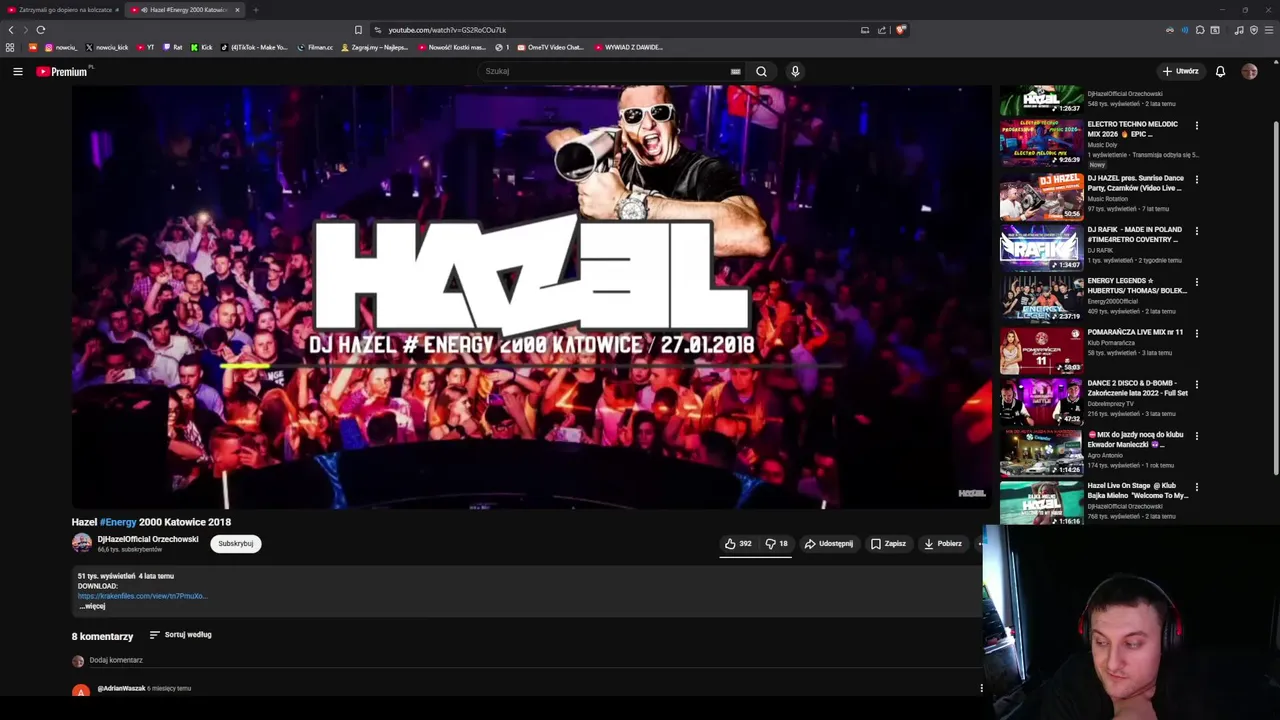Click the #Energy hashtag in title

118,522
